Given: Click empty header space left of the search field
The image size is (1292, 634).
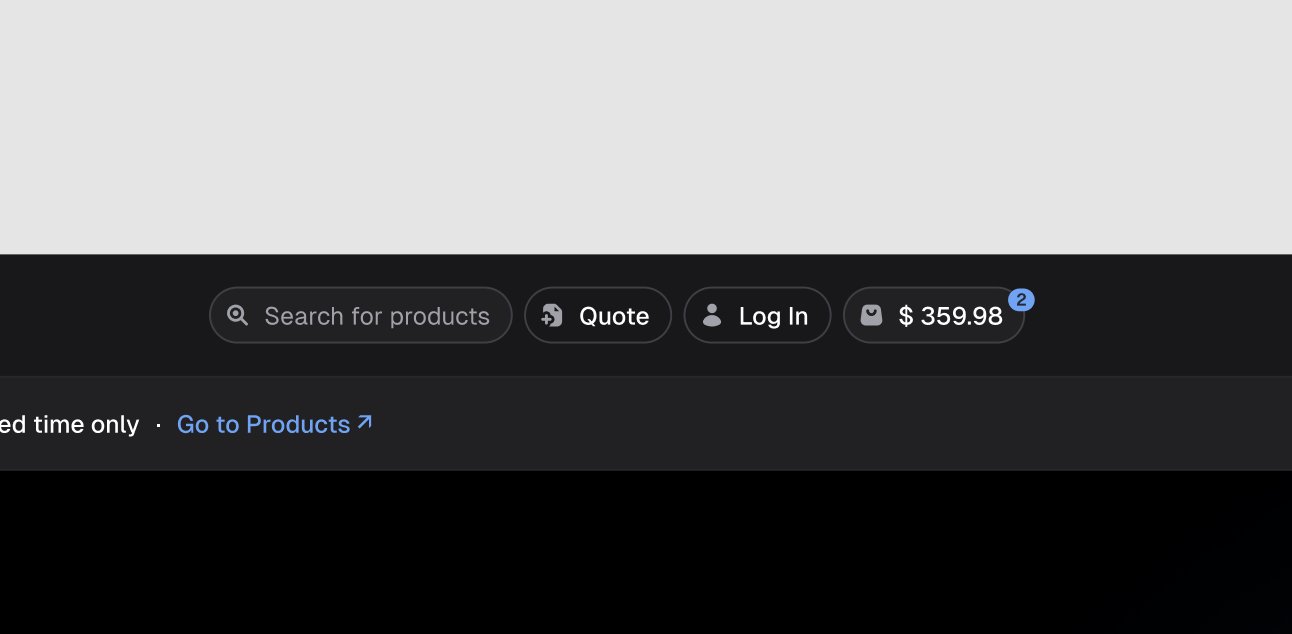Looking at the screenshot, I should coord(100,315).
